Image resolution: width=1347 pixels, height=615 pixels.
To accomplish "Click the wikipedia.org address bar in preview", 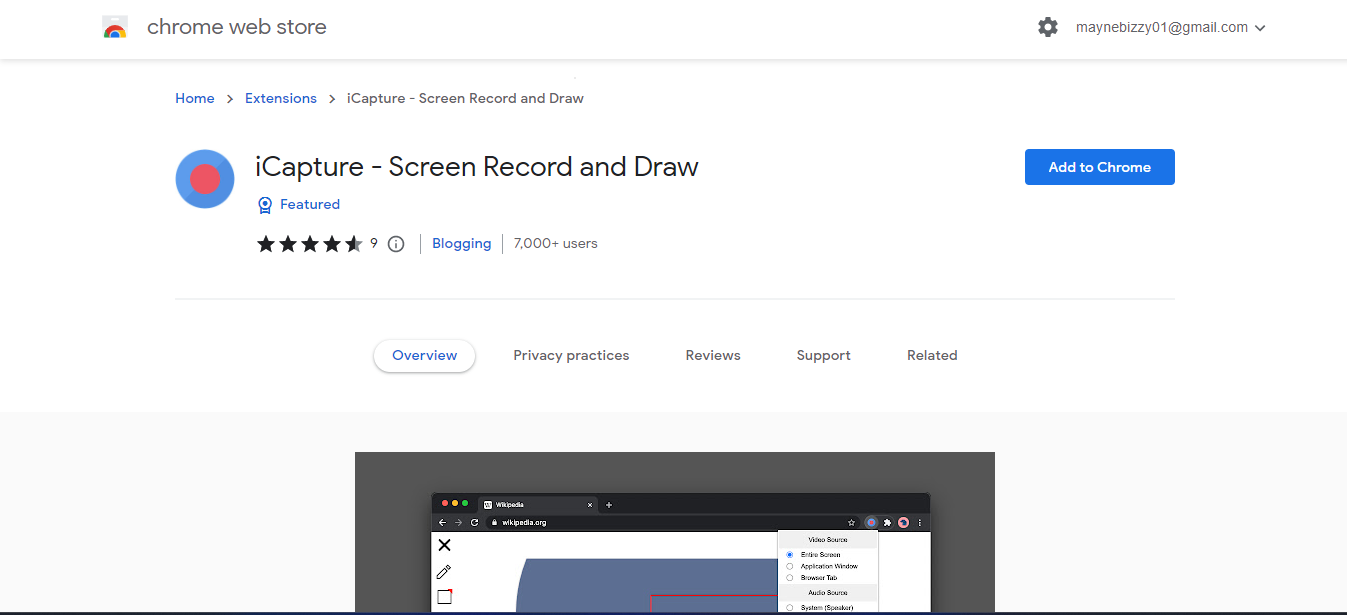I will [673, 523].
